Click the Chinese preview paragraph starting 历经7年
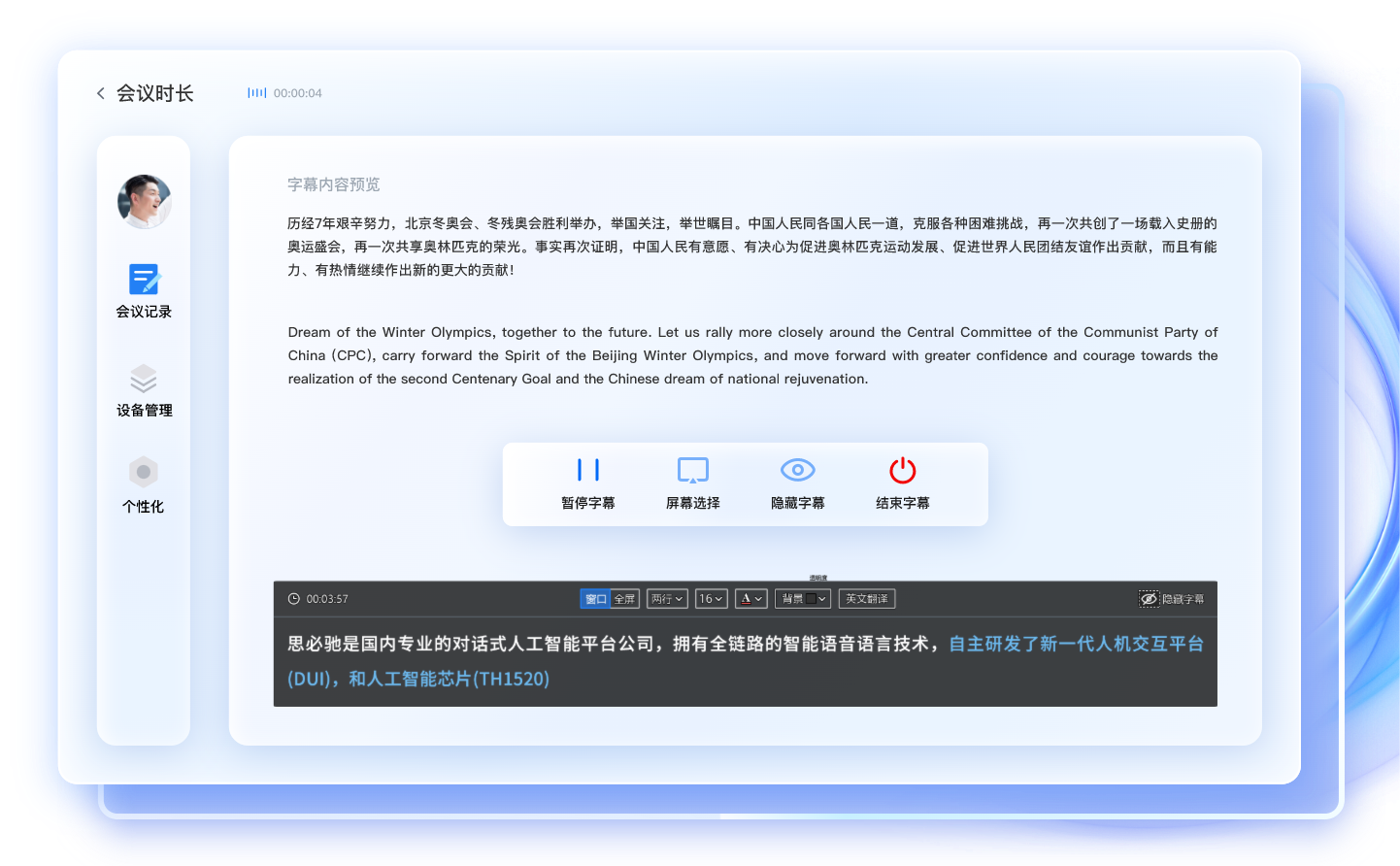The image size is (1400, 866). (752, 247)
